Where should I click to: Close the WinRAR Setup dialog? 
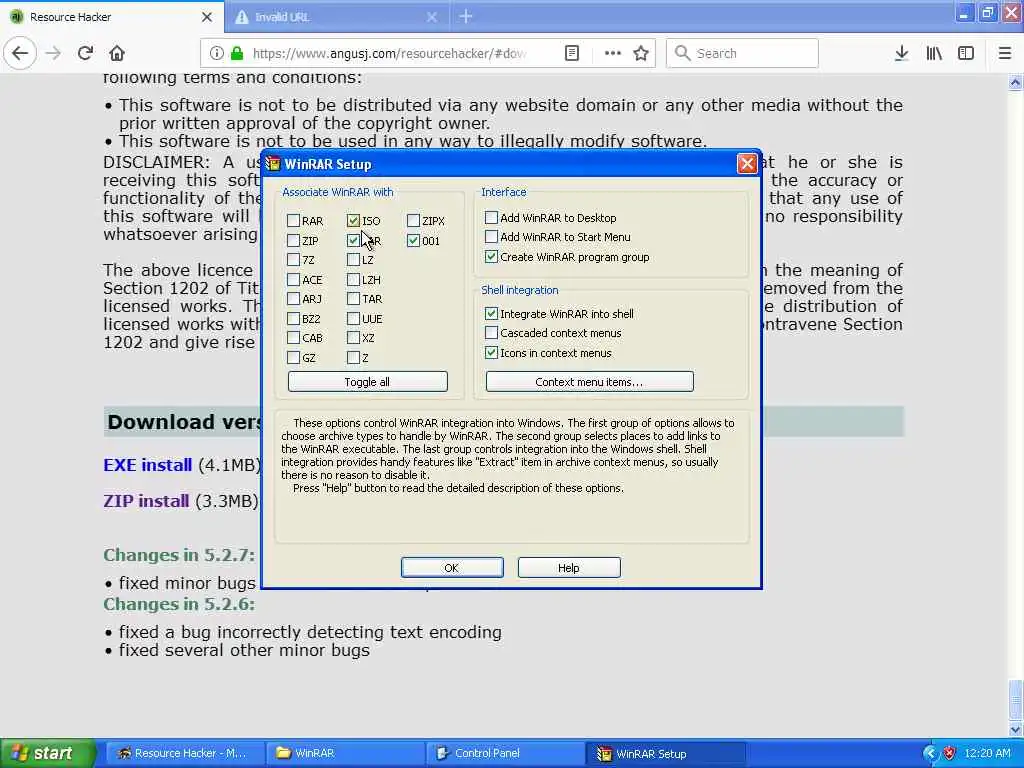coord(746,163)
